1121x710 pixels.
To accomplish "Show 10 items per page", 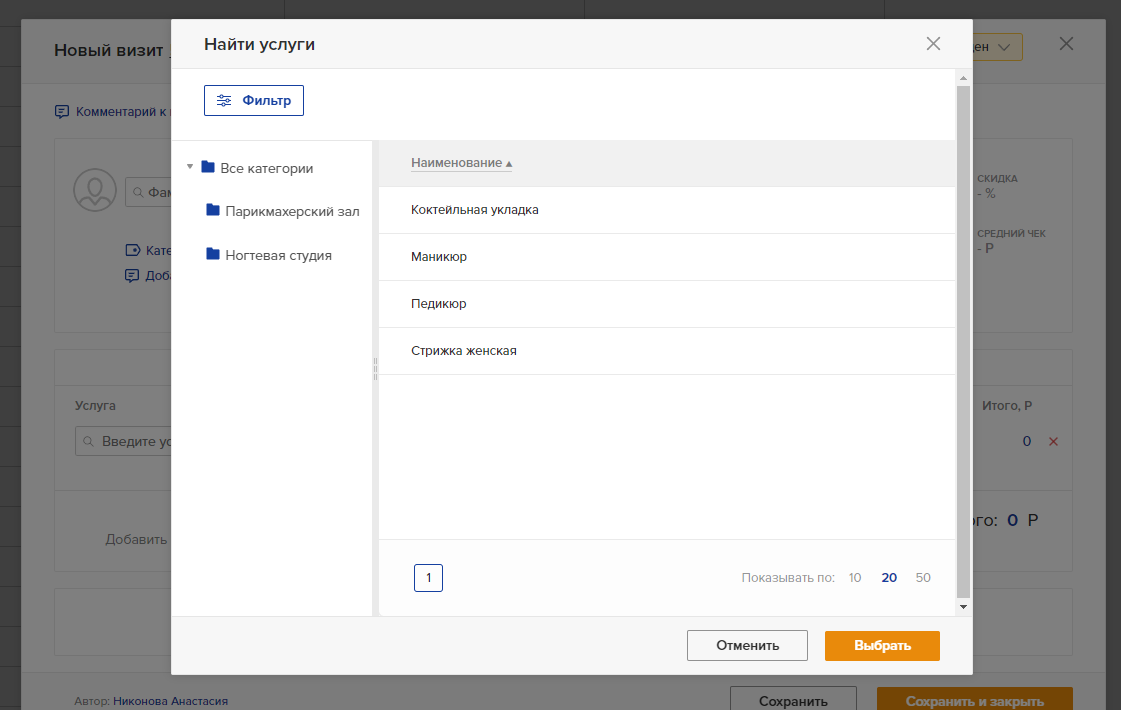I will coord(855,578).
